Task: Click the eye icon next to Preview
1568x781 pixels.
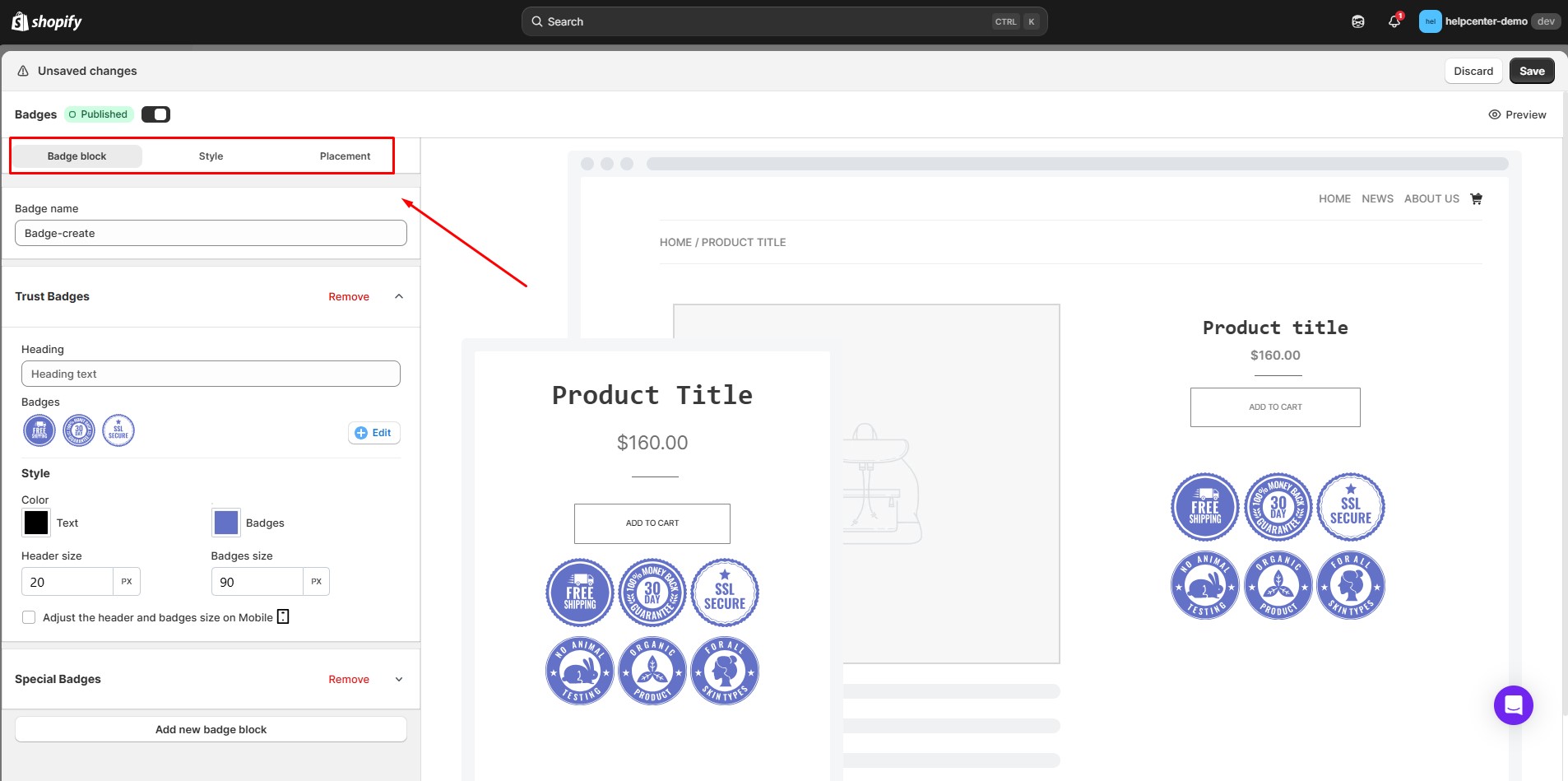Action: [1495, 114]
